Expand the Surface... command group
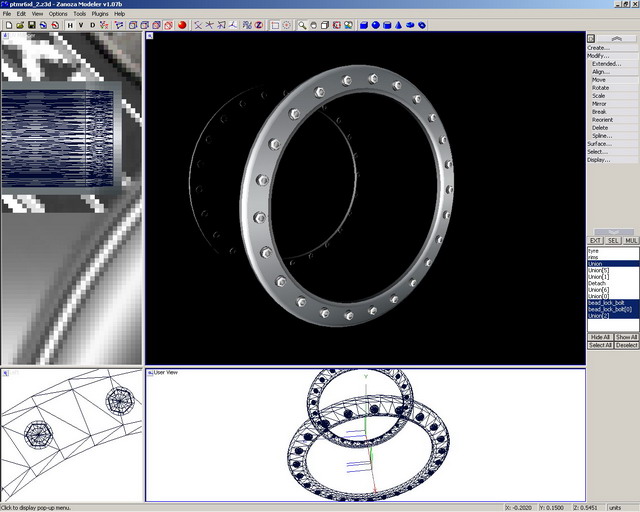This screenshot has height=512, width=640. pos(598,143)
